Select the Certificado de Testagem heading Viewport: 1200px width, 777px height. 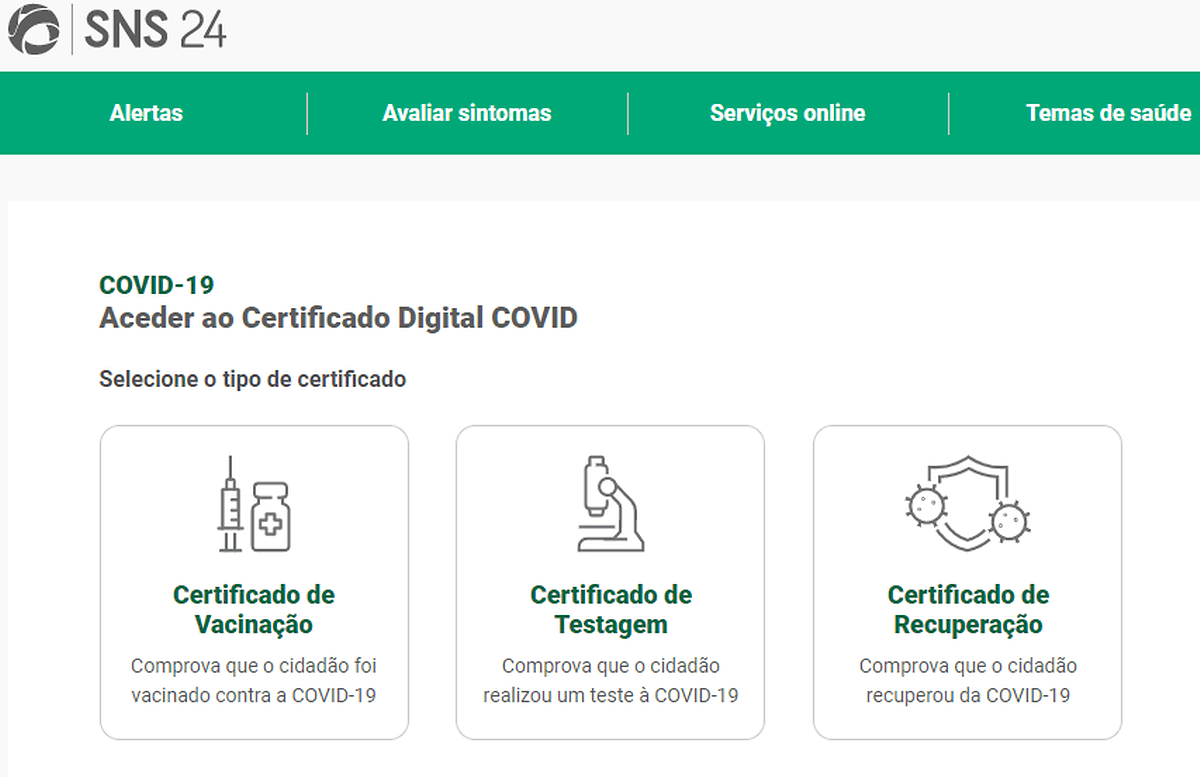tap(611, 610)
